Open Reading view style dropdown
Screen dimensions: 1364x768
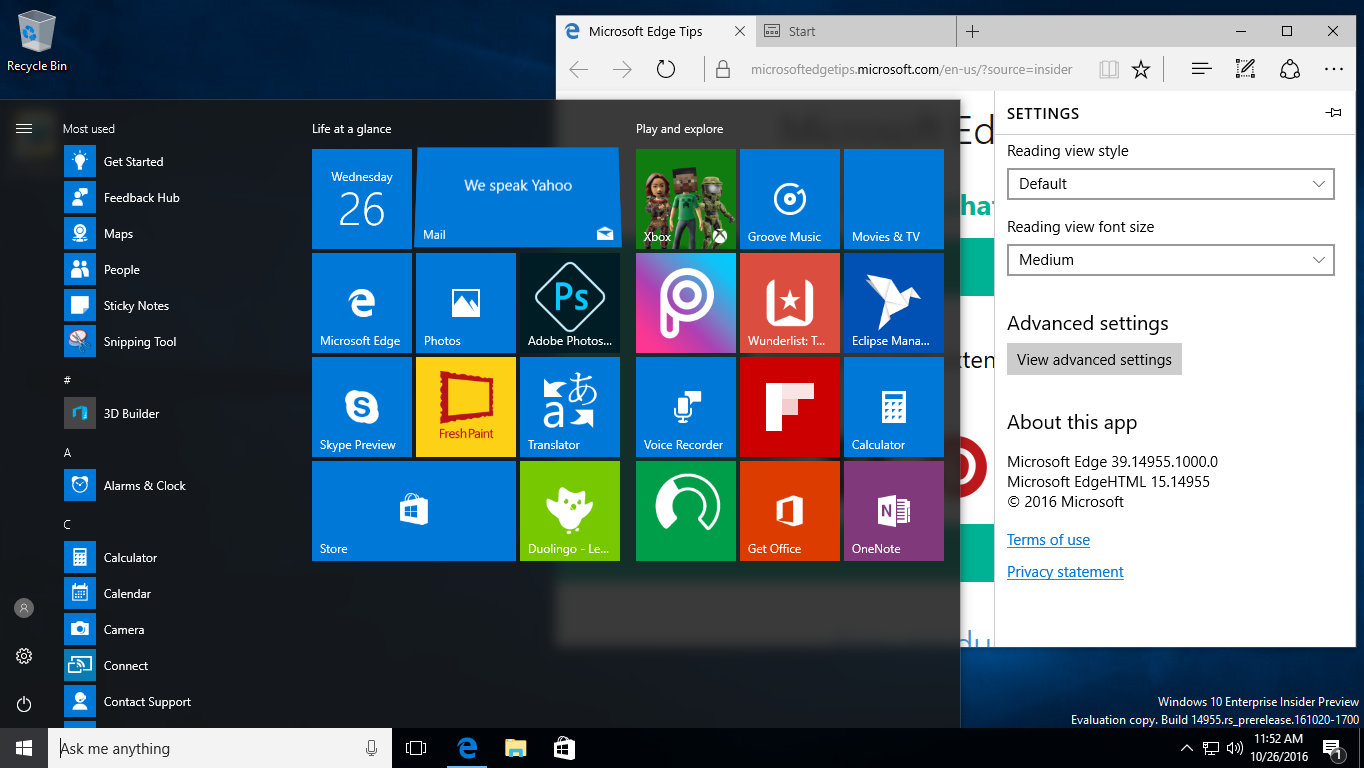tap(1170, 184)
